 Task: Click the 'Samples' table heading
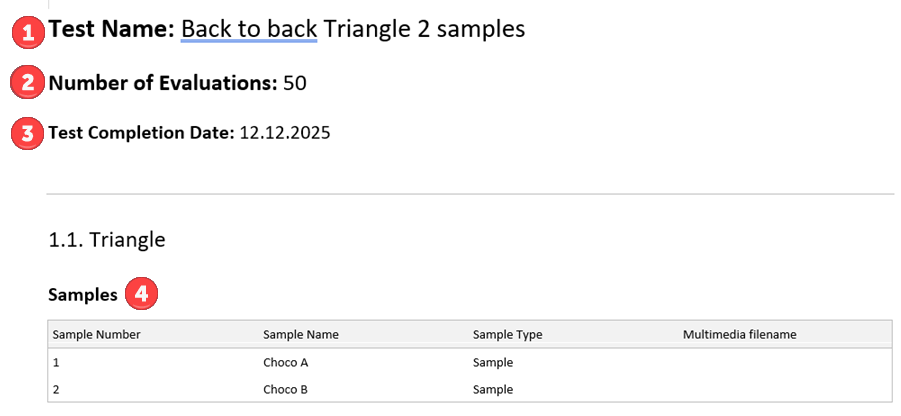click(x=83, y=295)
